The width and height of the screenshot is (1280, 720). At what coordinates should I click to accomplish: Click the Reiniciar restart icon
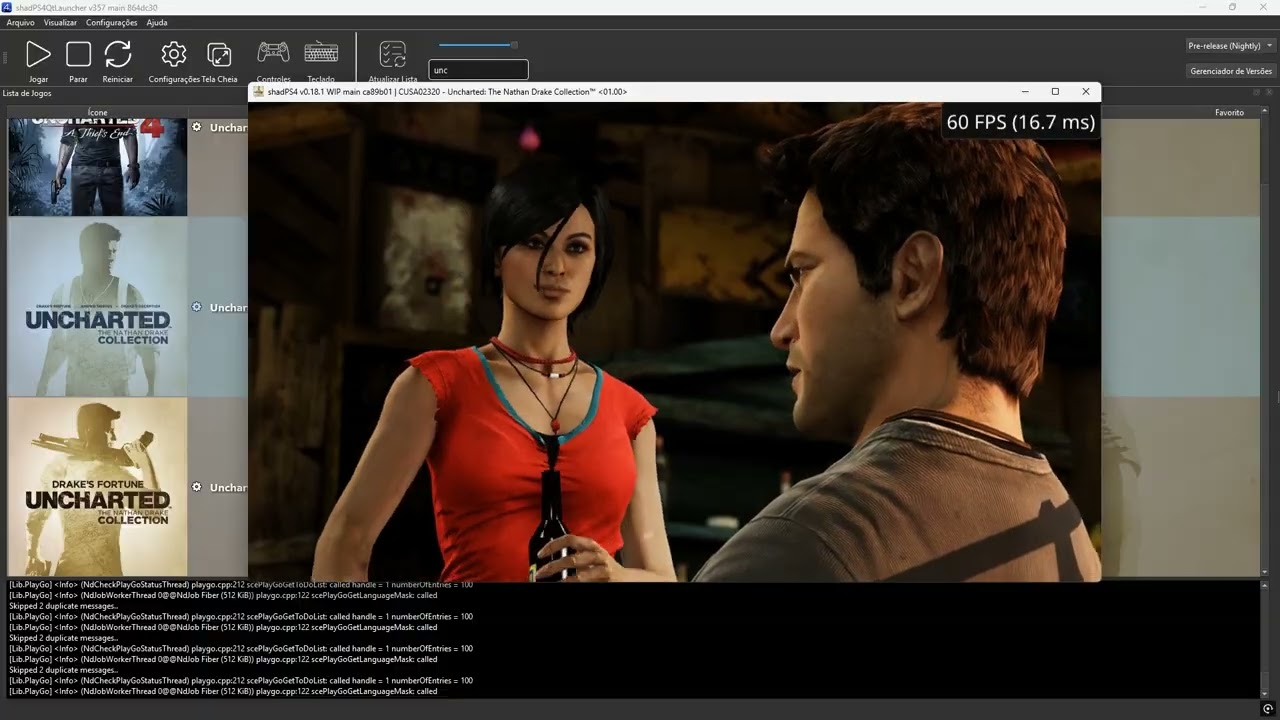(118, 54)
